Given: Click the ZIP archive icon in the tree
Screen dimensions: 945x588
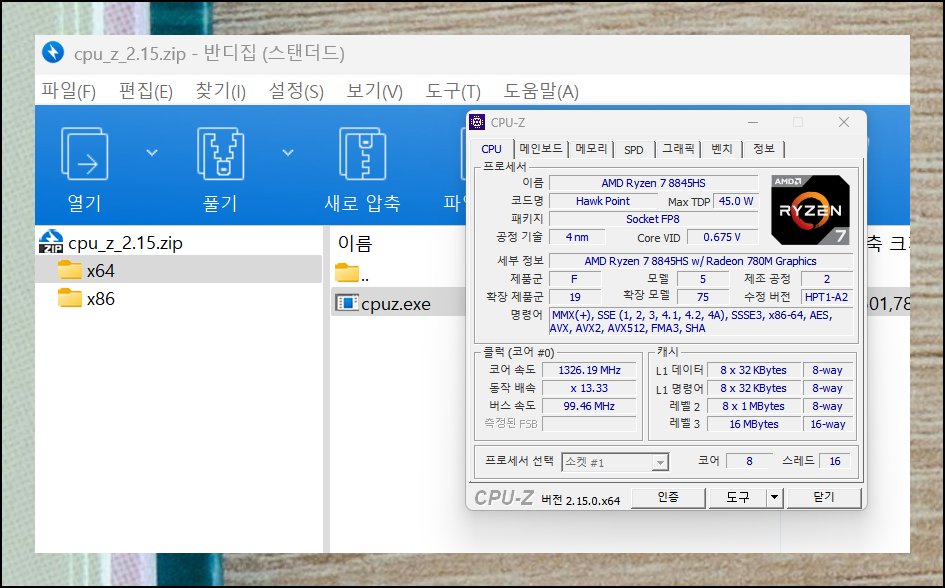Looking at the screenshot, I should [51, 242].
